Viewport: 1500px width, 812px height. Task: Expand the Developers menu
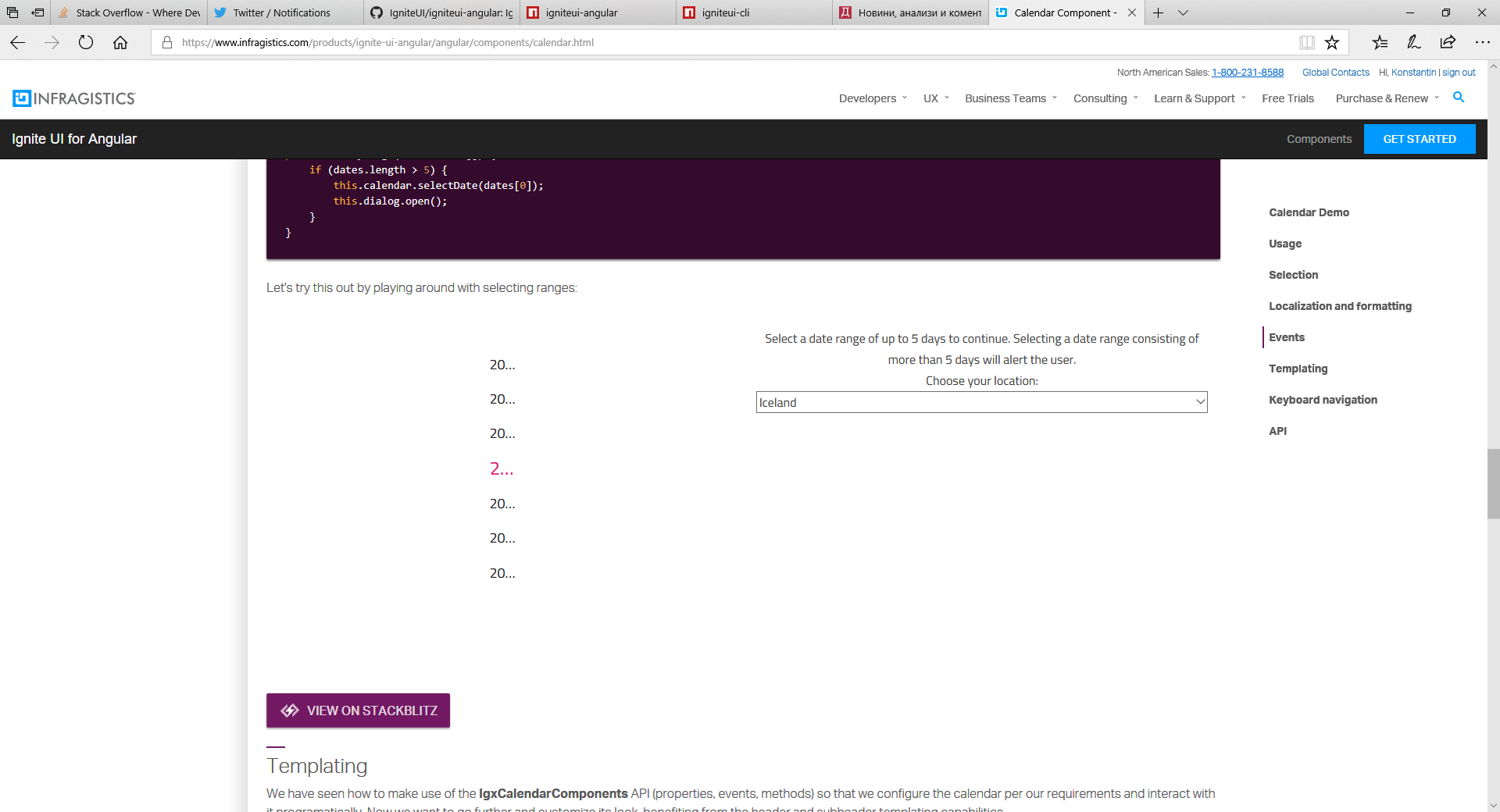pyautogui.click(x=873, y=98)
